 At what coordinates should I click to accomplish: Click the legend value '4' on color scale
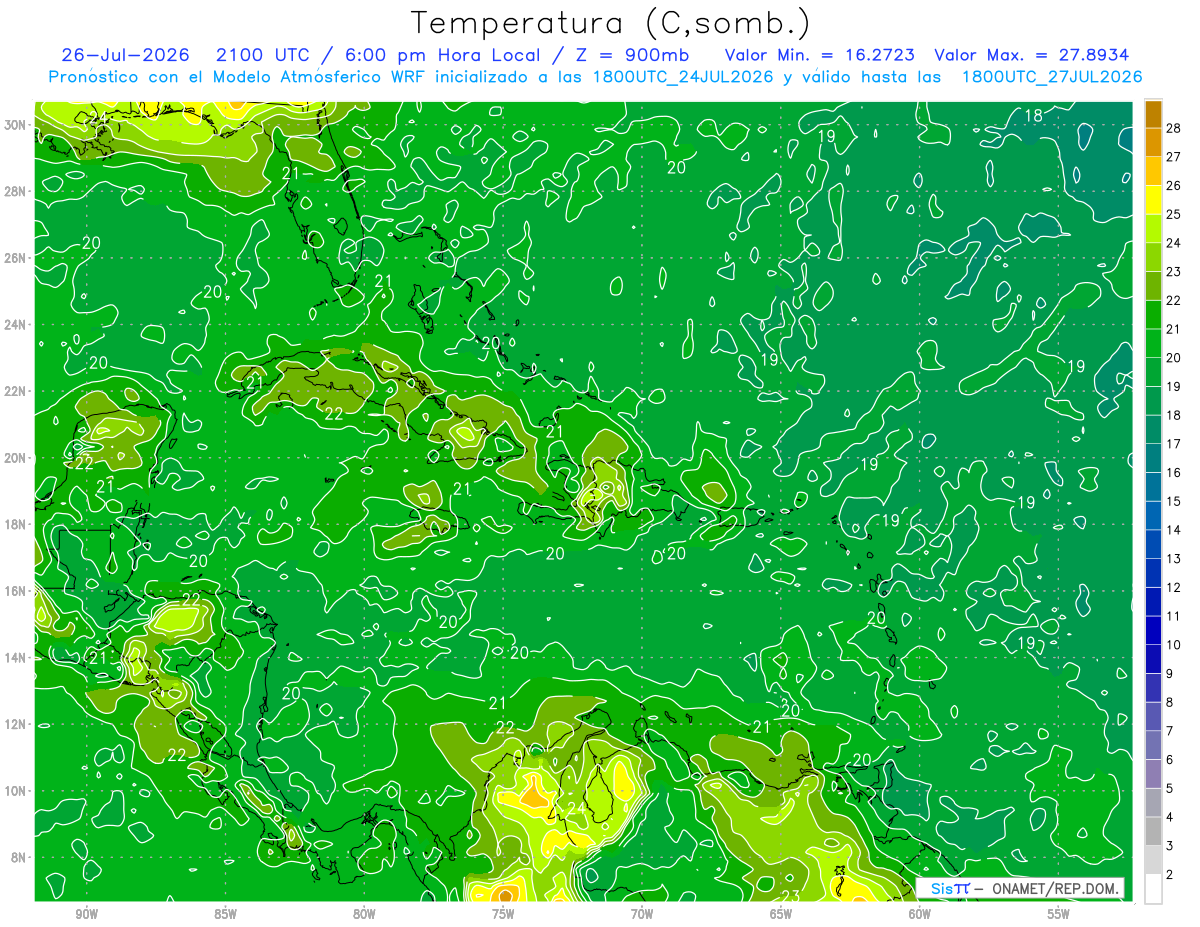[x=1171, y=817]
